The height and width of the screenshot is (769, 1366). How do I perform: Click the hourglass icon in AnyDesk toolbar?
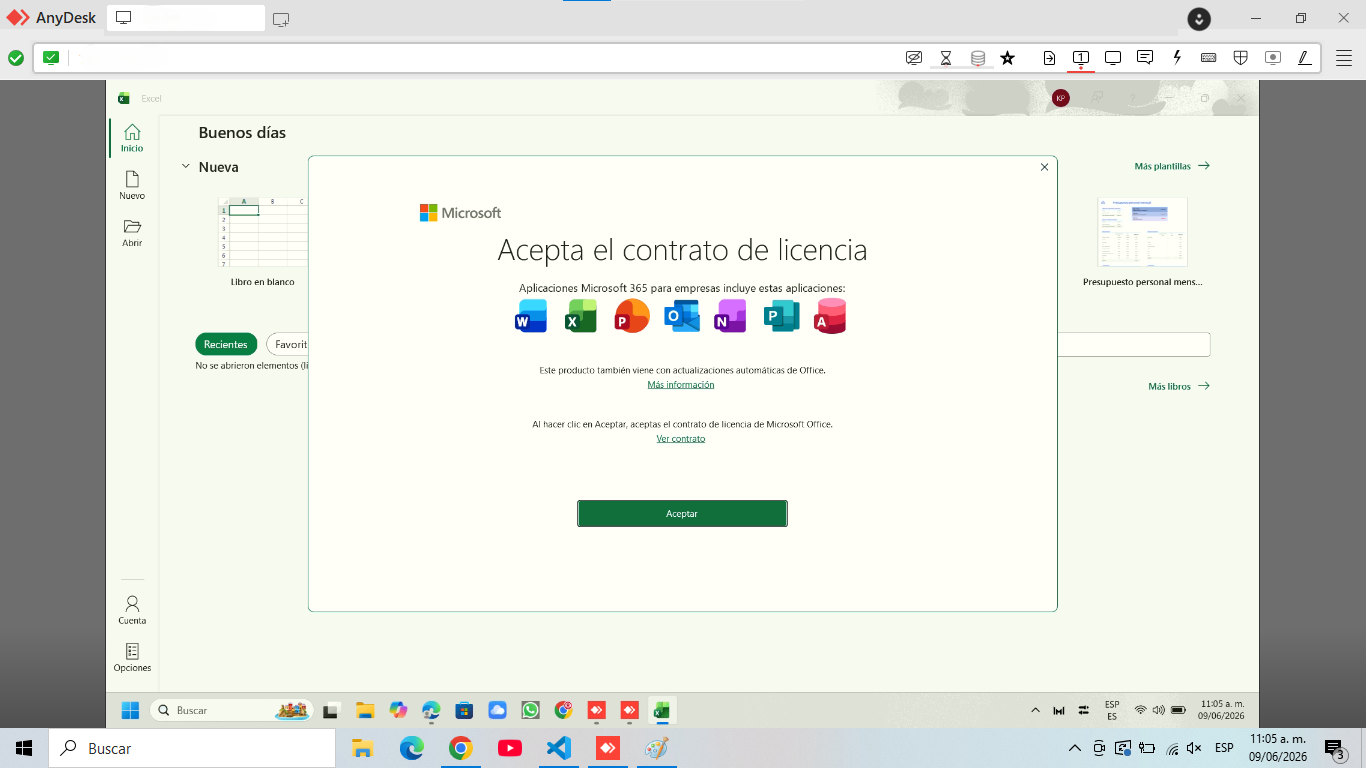[x=946, y=58]
